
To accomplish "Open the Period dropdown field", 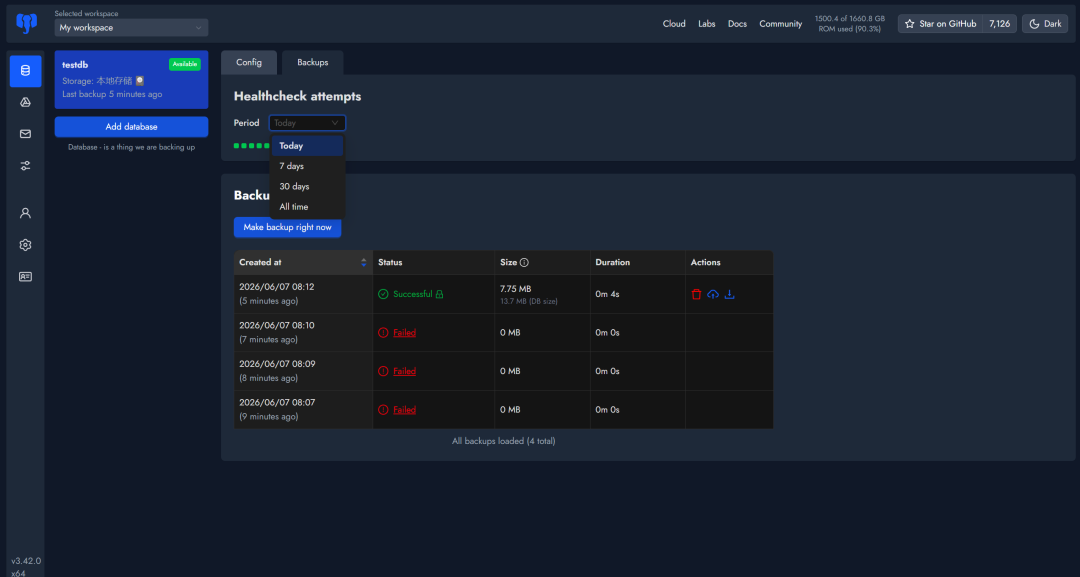I will (307, 123).
